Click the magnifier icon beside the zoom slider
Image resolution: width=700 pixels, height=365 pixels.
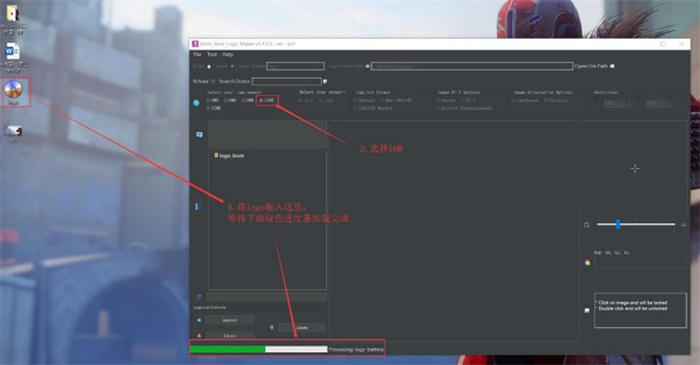click(x=587, y=225)
